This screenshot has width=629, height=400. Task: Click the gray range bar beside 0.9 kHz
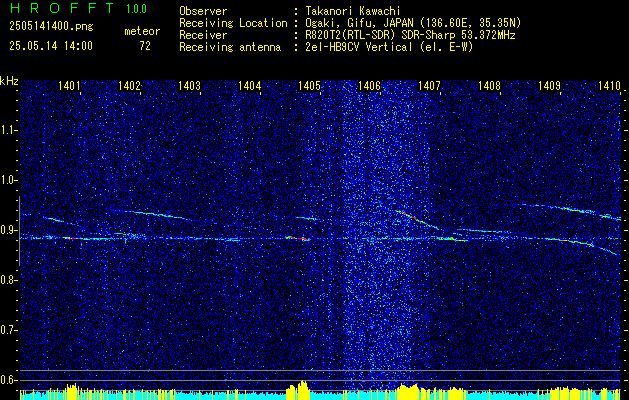(19, 231)
